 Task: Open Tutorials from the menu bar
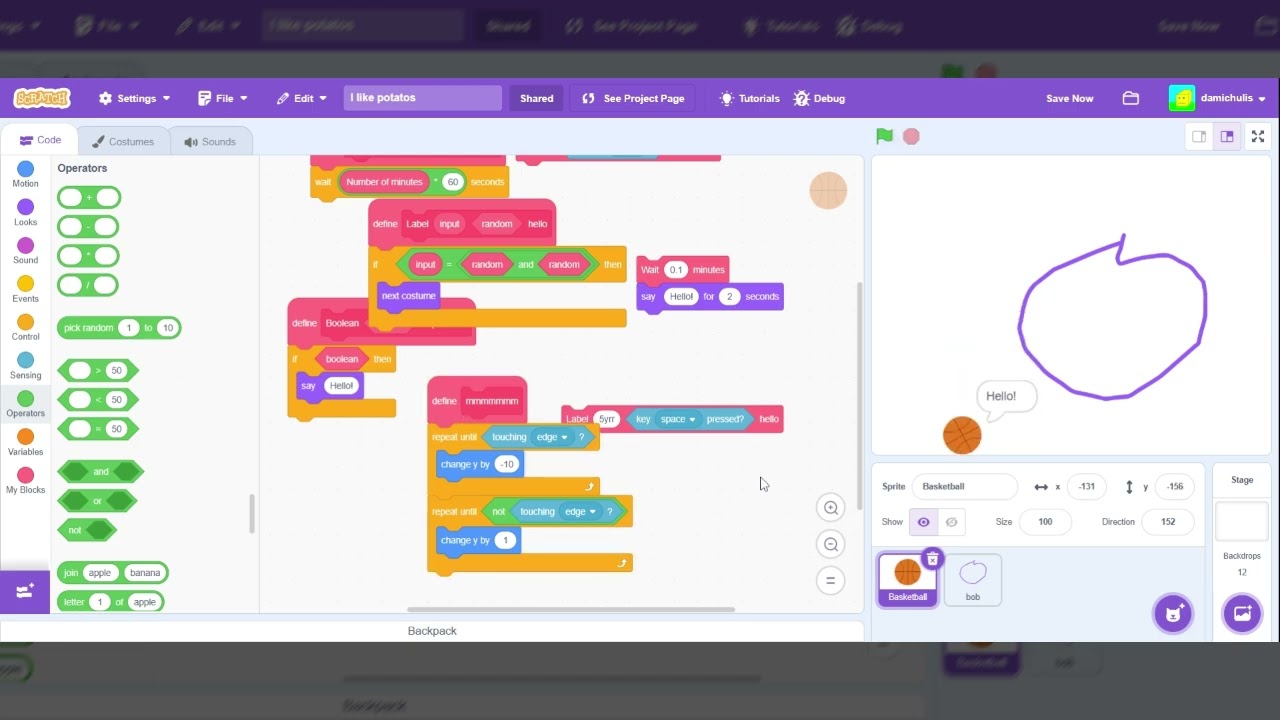click(x=749, y=98)
